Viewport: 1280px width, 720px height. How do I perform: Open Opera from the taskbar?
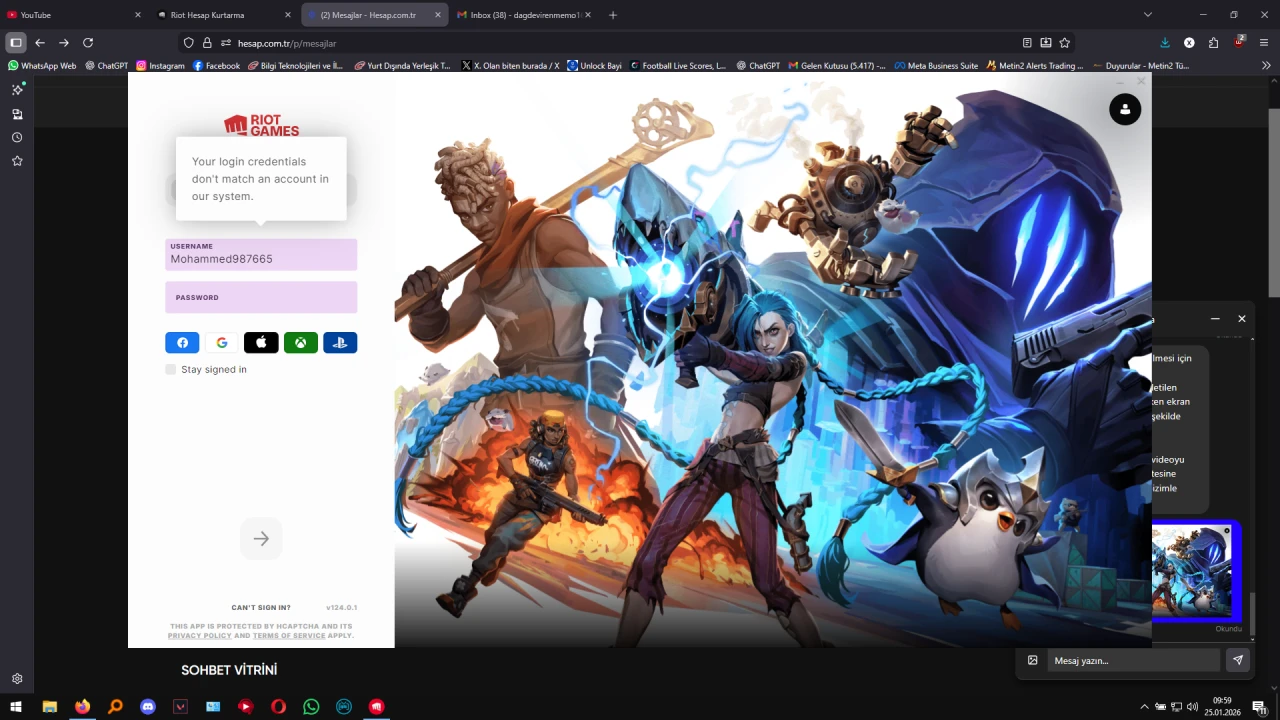[x=279, y=706]
